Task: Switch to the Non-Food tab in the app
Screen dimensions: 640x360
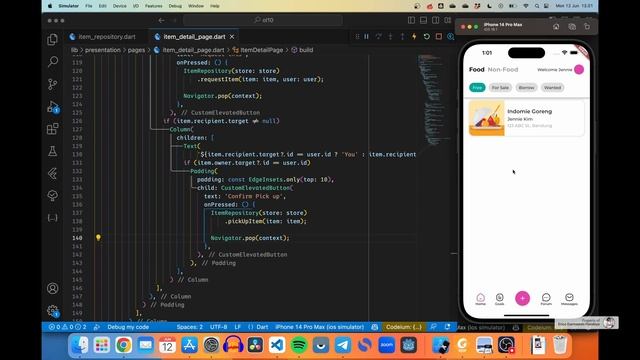Action: (503, 69)
